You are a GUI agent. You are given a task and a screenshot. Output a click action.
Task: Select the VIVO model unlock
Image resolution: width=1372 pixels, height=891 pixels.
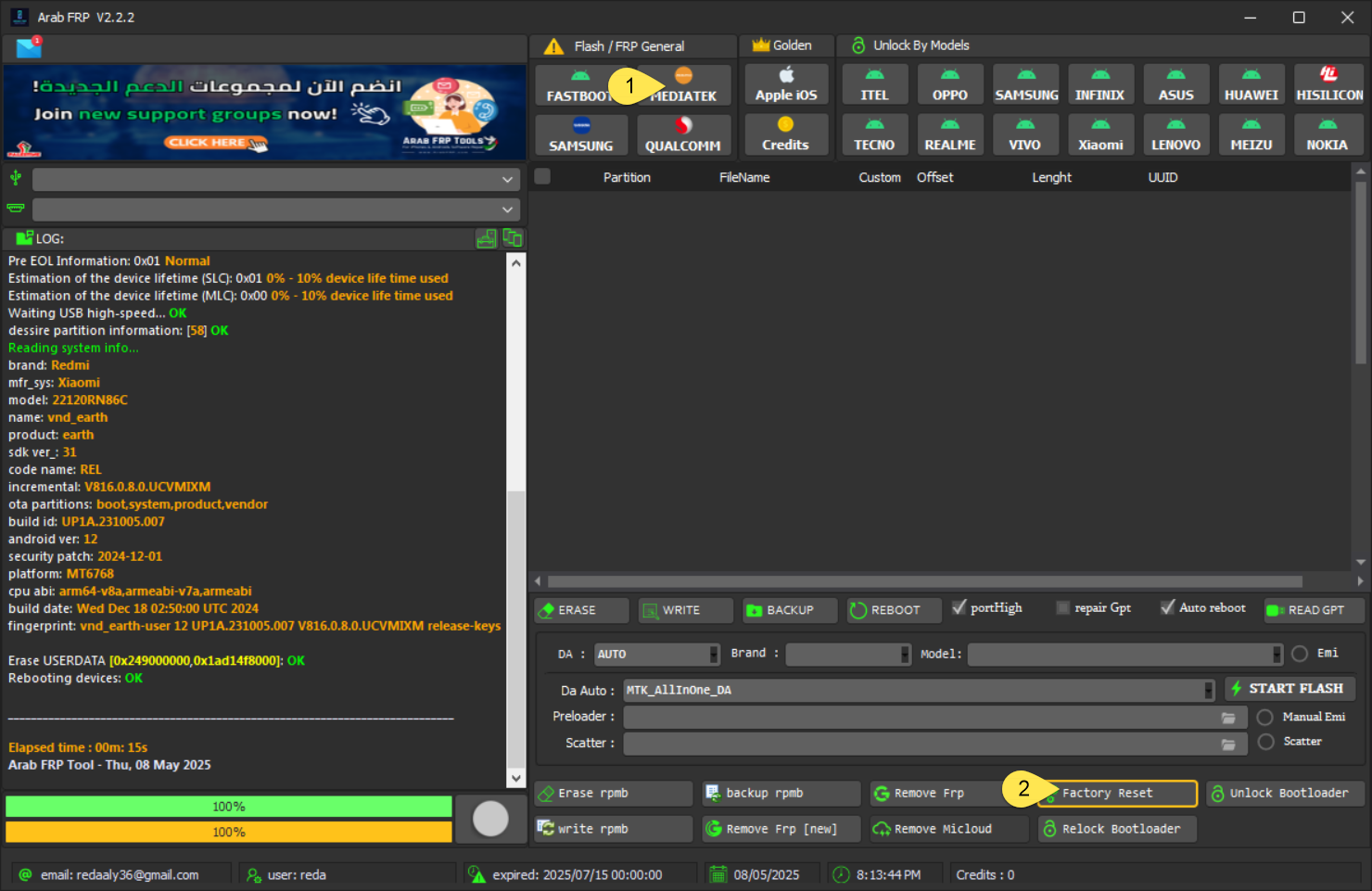click(1025, 134)
